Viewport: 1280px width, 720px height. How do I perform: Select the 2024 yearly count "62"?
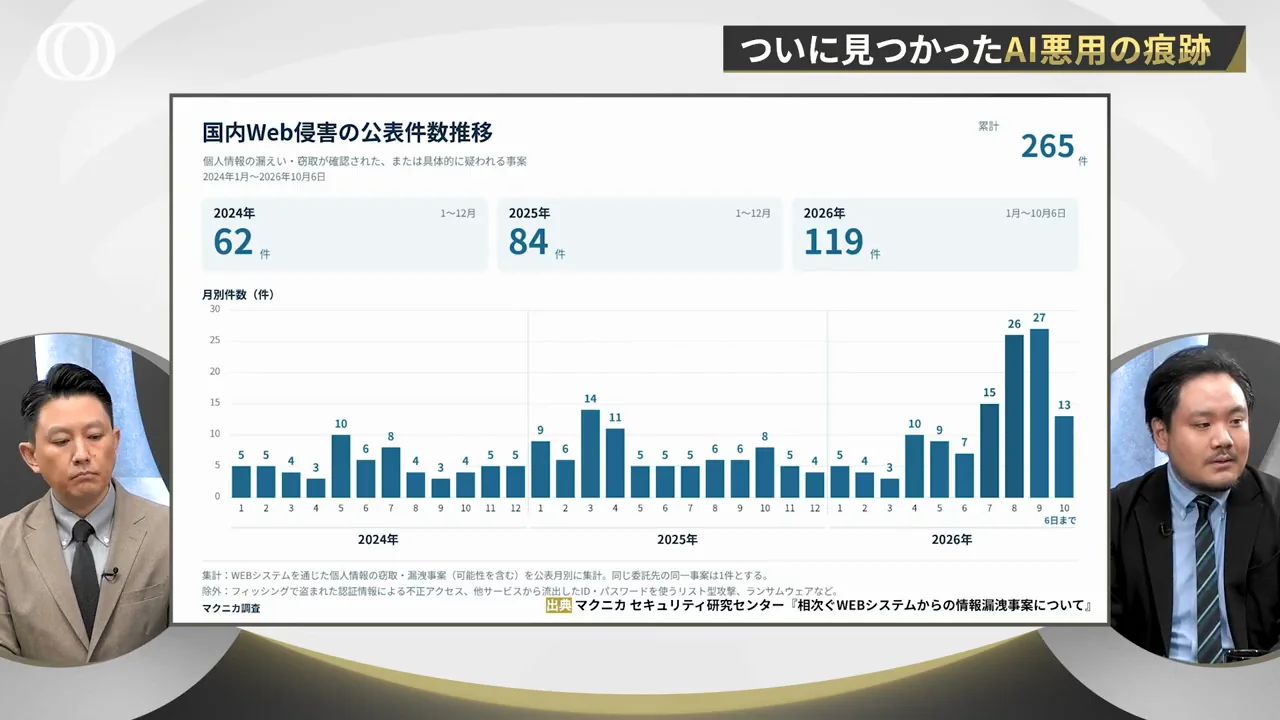point(233,242)
